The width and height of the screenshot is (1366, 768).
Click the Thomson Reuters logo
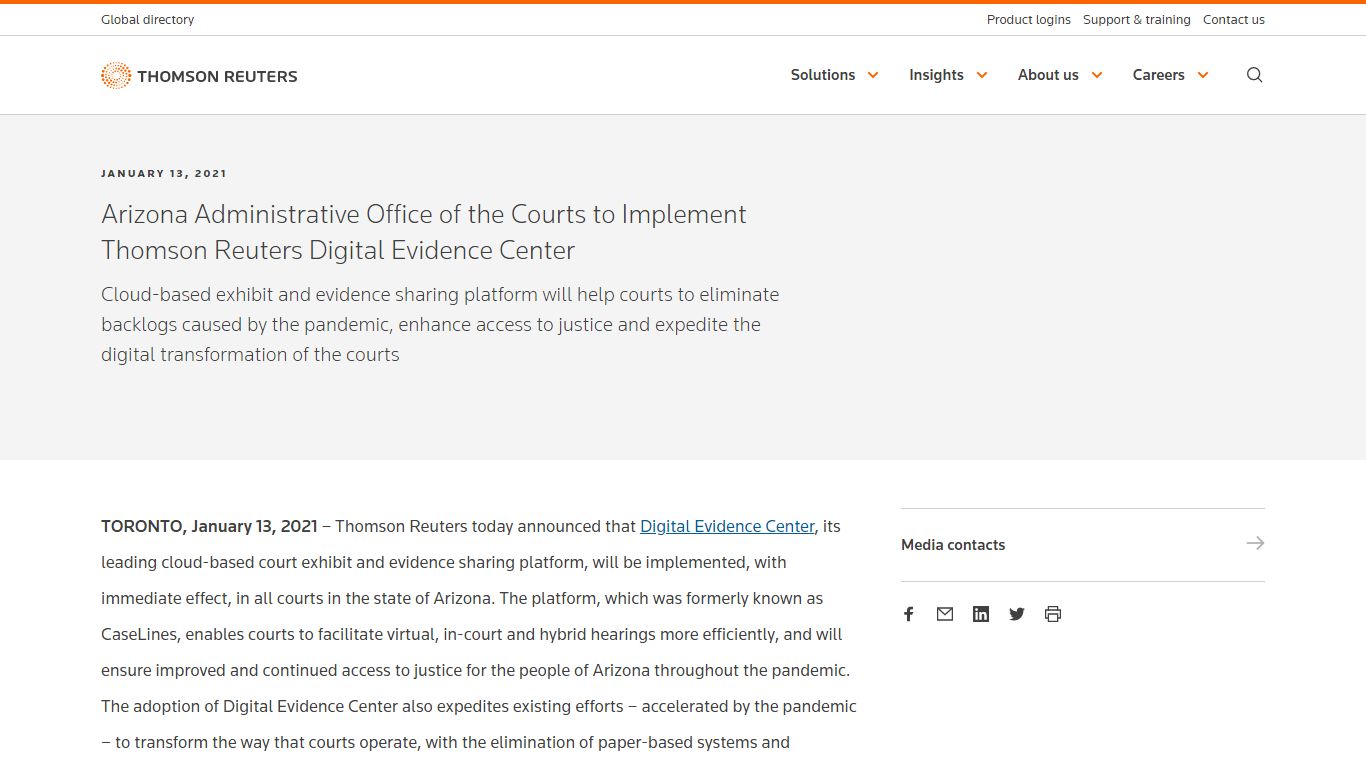199,75
